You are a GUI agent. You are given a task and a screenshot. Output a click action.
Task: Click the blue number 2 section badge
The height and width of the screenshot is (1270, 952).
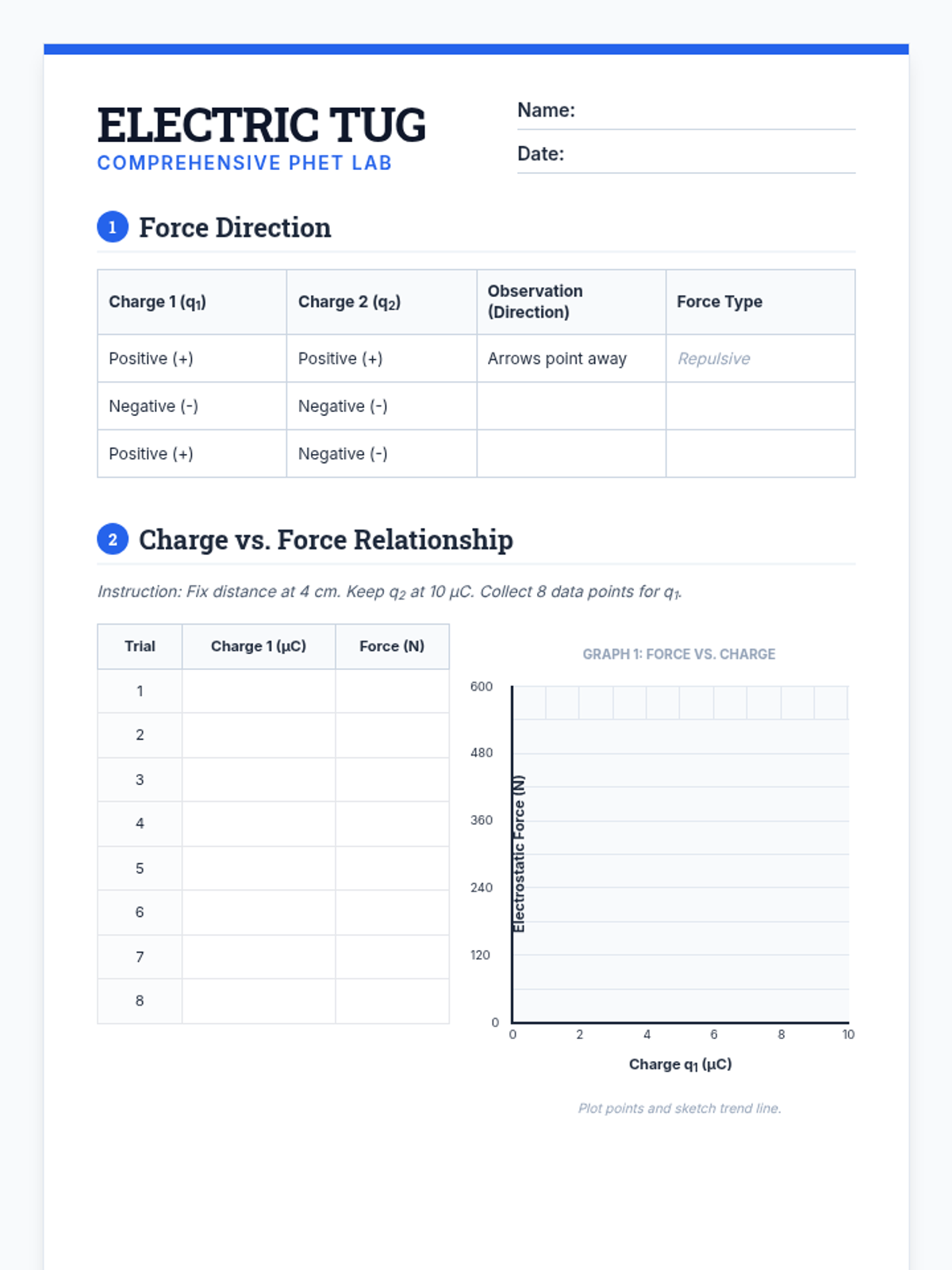pos(113,540)
